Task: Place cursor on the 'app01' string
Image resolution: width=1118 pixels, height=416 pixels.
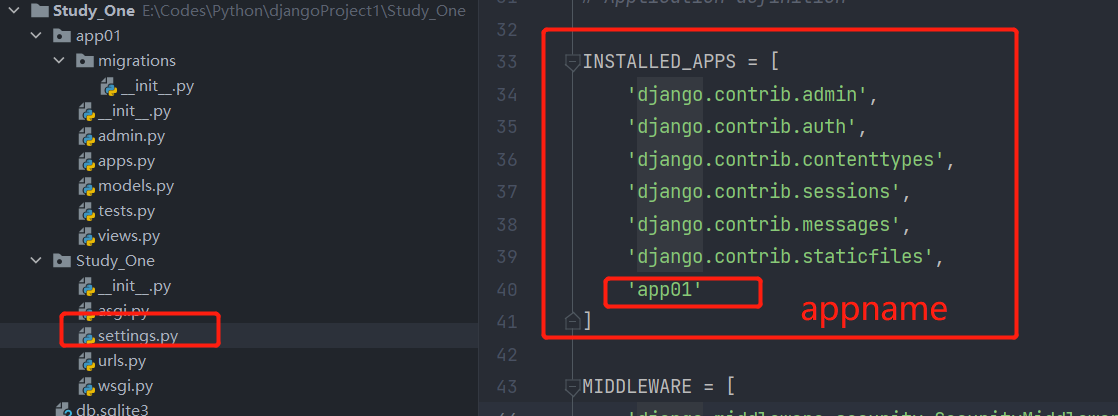Action: 665,290
